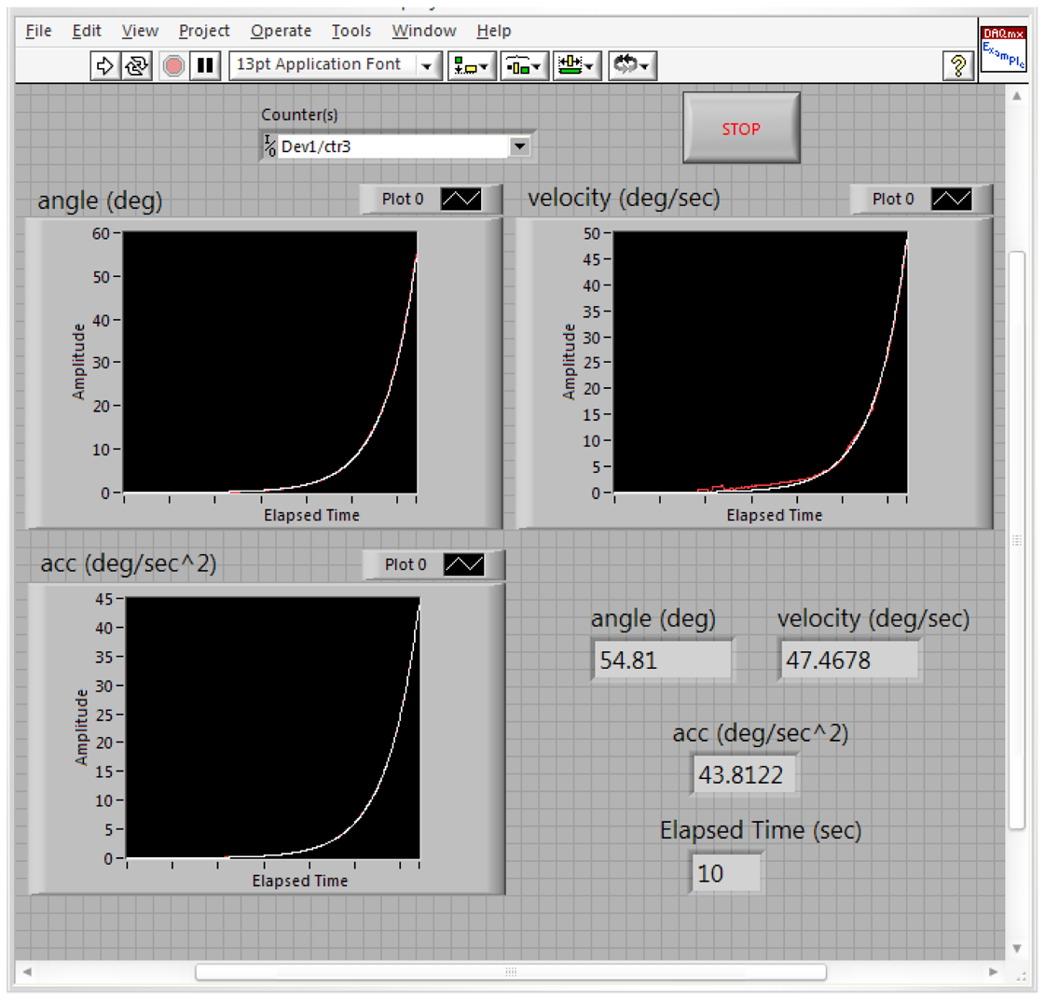1045x1000 pixels.
Task: Click Plot 0 legend swatch on velocity graph
Action: [951, 199]
